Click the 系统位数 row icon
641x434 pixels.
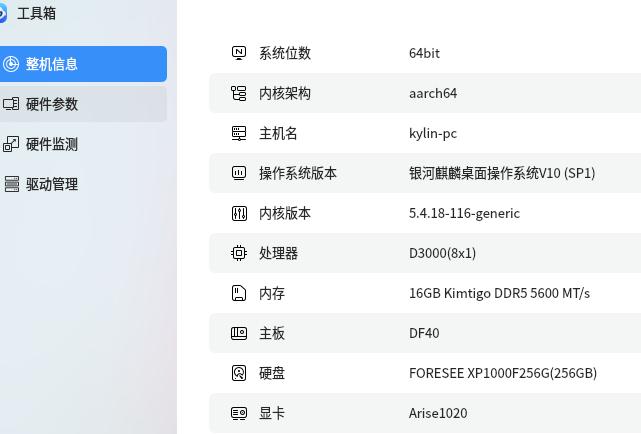click(x=239, y=53)
